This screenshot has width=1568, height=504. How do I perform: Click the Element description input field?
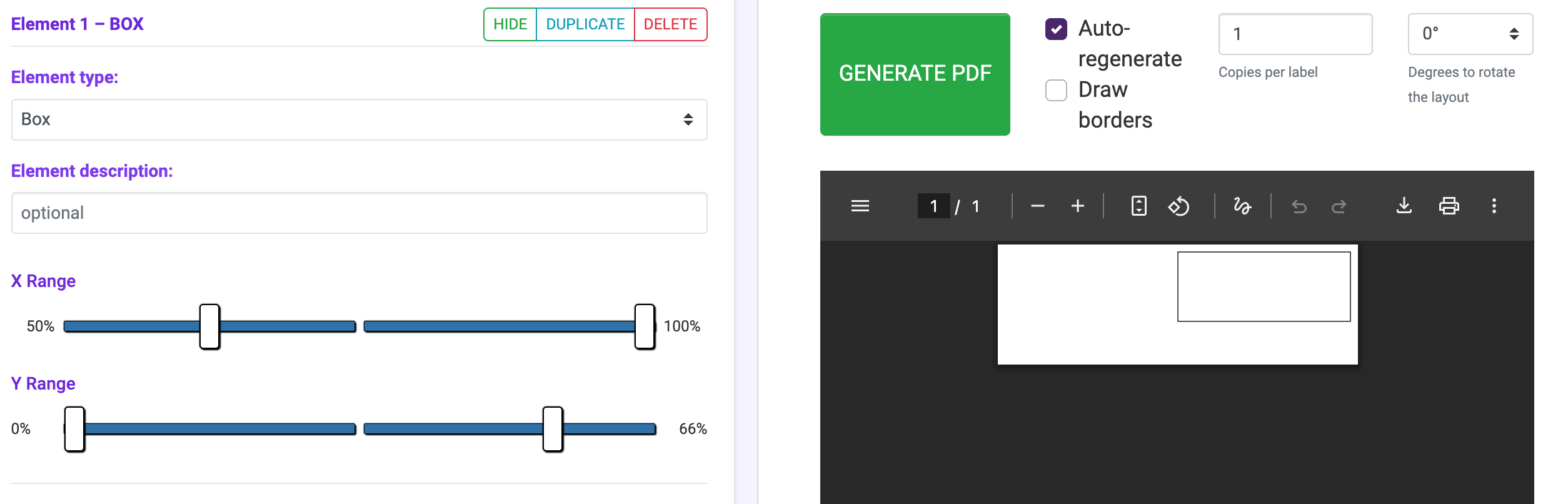point(359,213)
